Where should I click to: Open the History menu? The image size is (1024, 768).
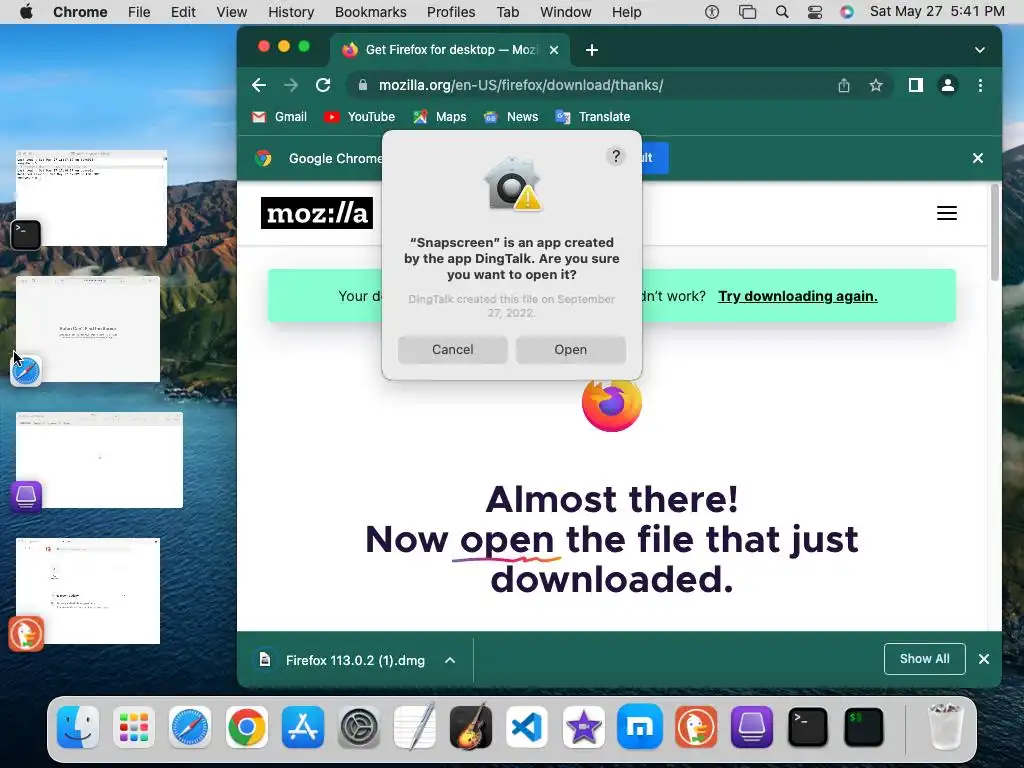pyautogui.click(x=291, y=12)
